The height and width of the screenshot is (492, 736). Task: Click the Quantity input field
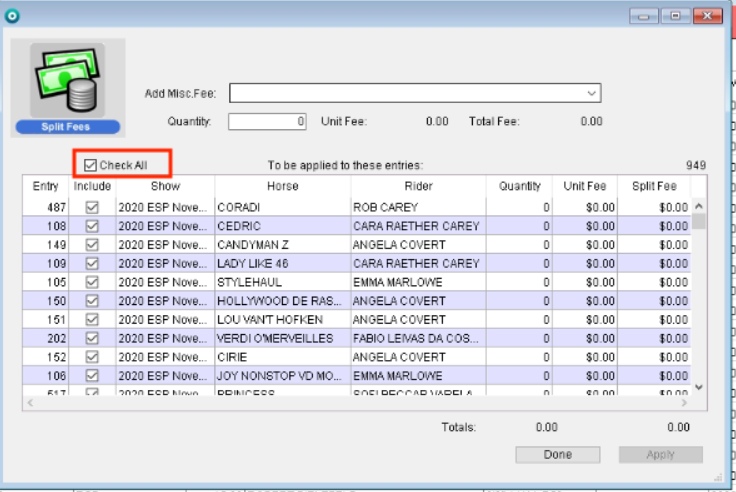tap(267, 122)
